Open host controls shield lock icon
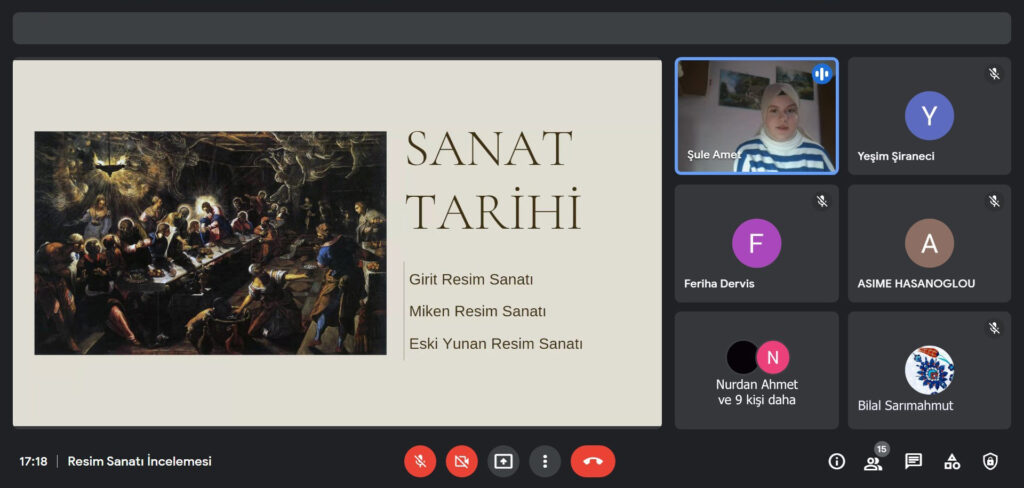This screenshot has height=488, width=1024. tap(990, 461)
